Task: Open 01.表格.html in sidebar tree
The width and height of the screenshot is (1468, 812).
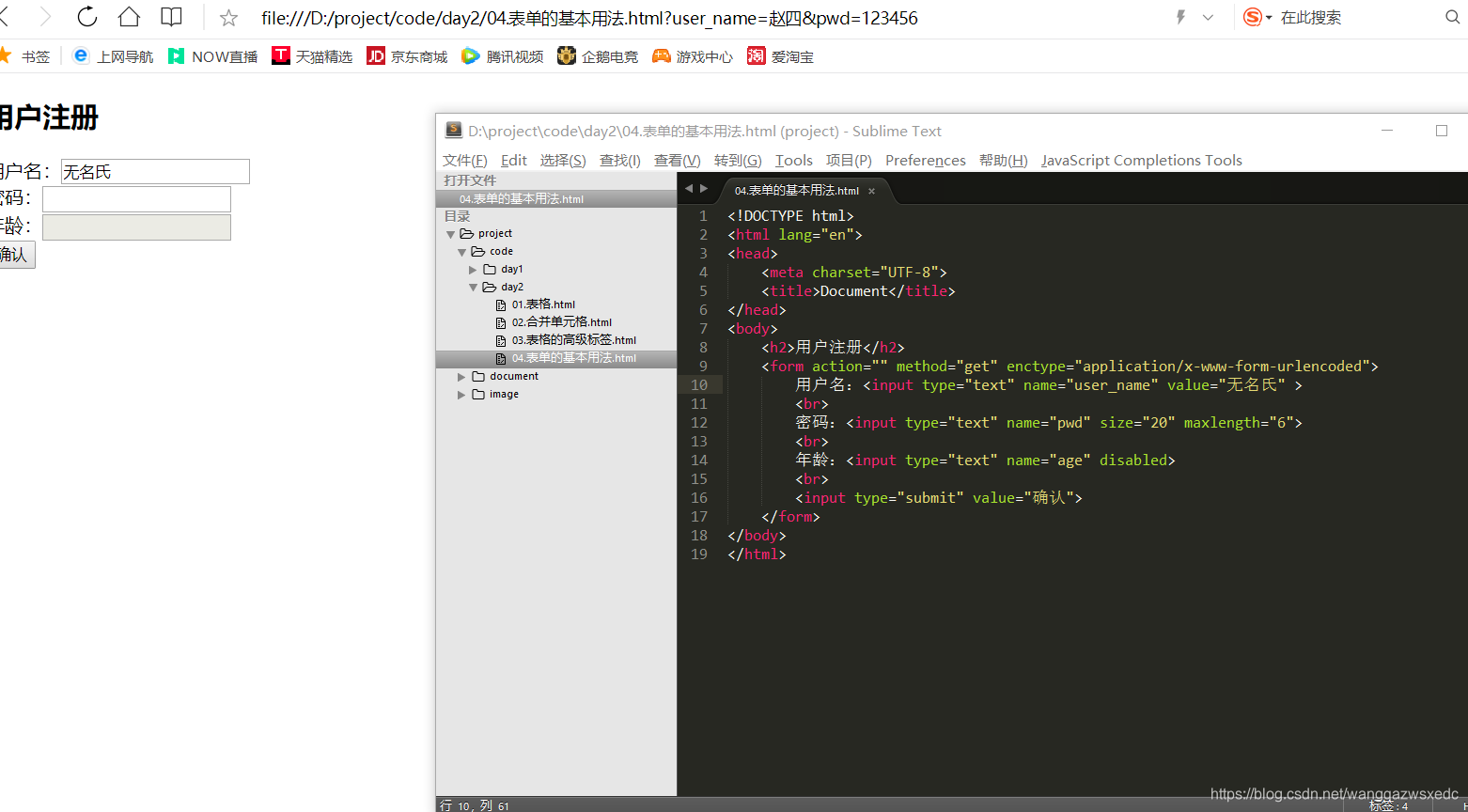Action: tap(543, 304)
